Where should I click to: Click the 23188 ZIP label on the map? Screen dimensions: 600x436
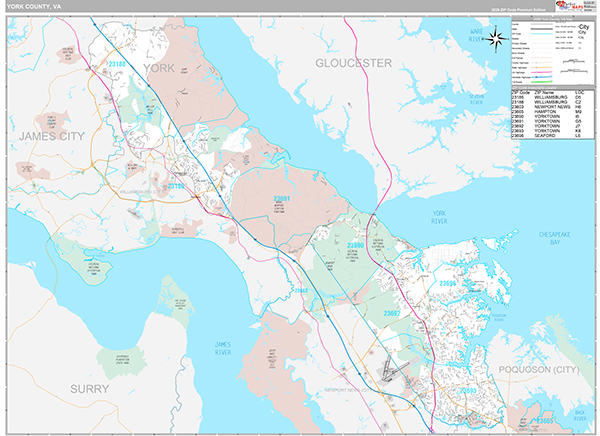click(117, 66)
